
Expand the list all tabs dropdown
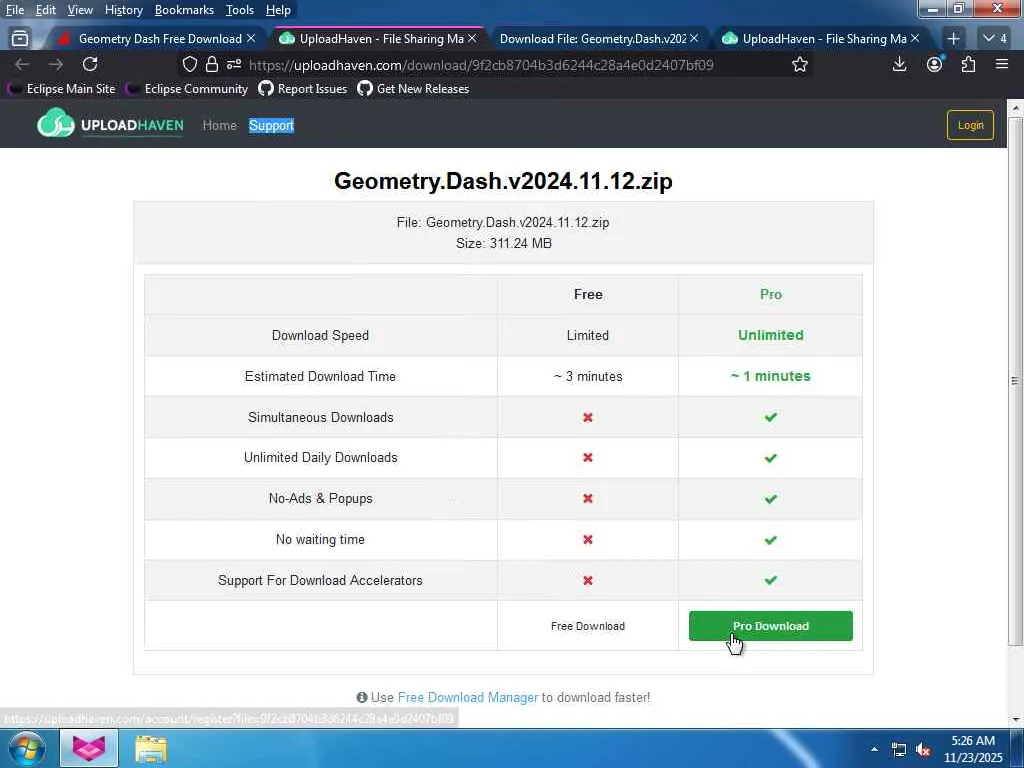[995, 39]
